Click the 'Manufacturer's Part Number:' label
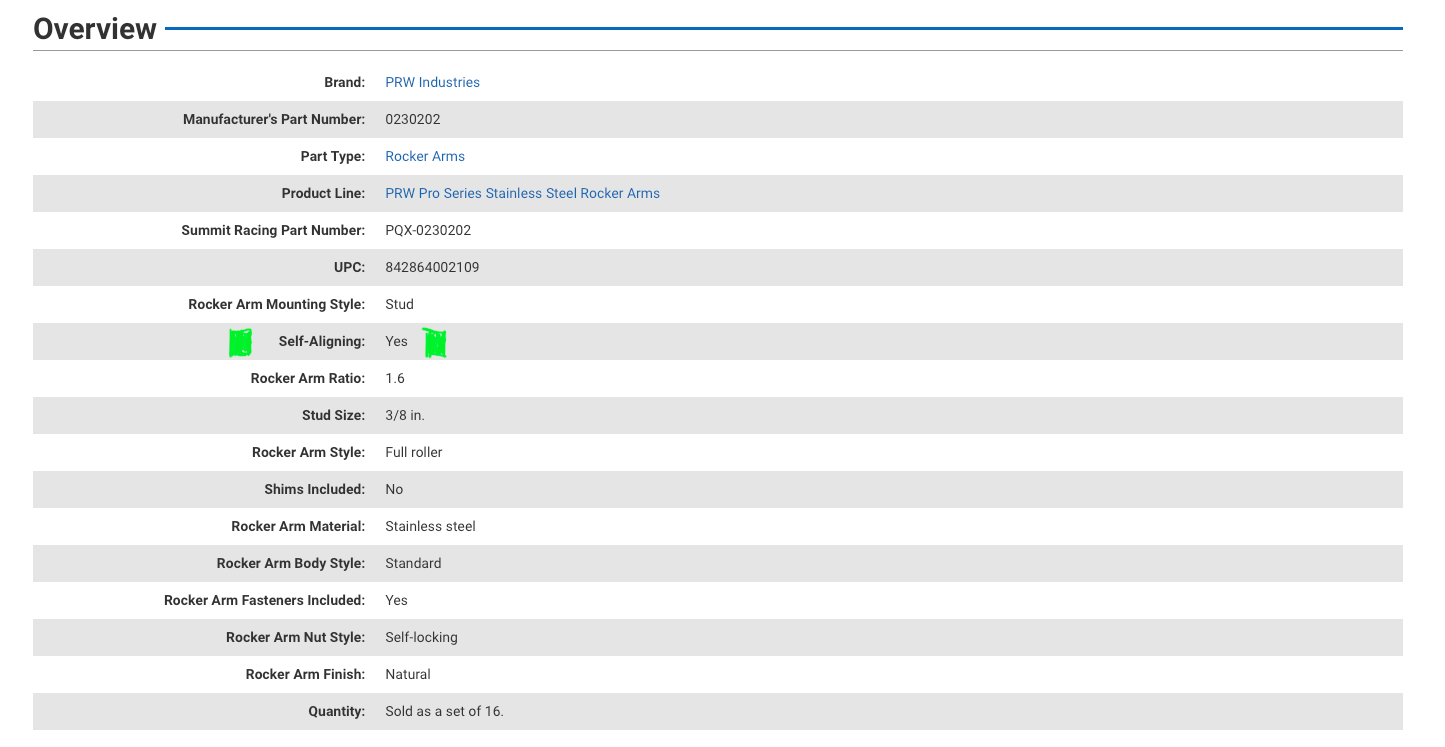Screen dimensions: 1445x747 [274, 119]
